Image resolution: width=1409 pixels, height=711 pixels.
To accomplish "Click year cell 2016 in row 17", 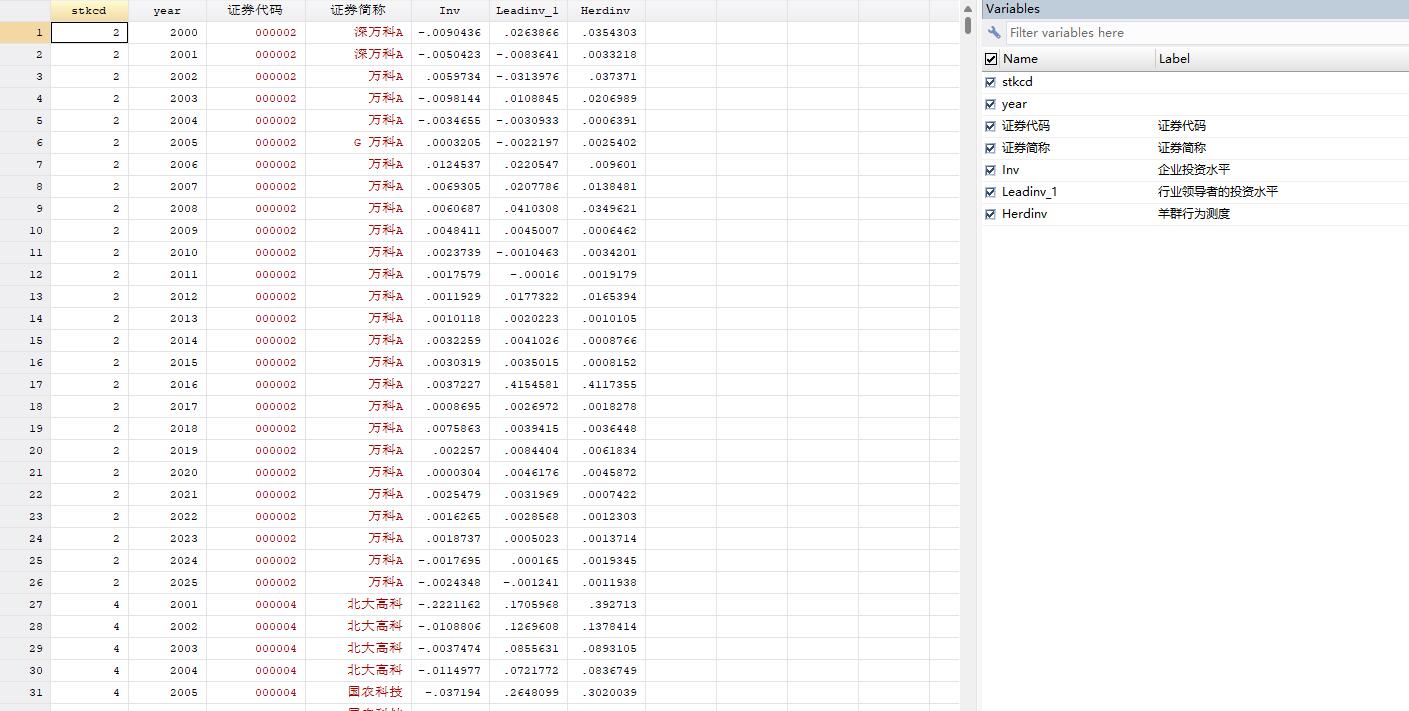I will (x=167, y=385).
